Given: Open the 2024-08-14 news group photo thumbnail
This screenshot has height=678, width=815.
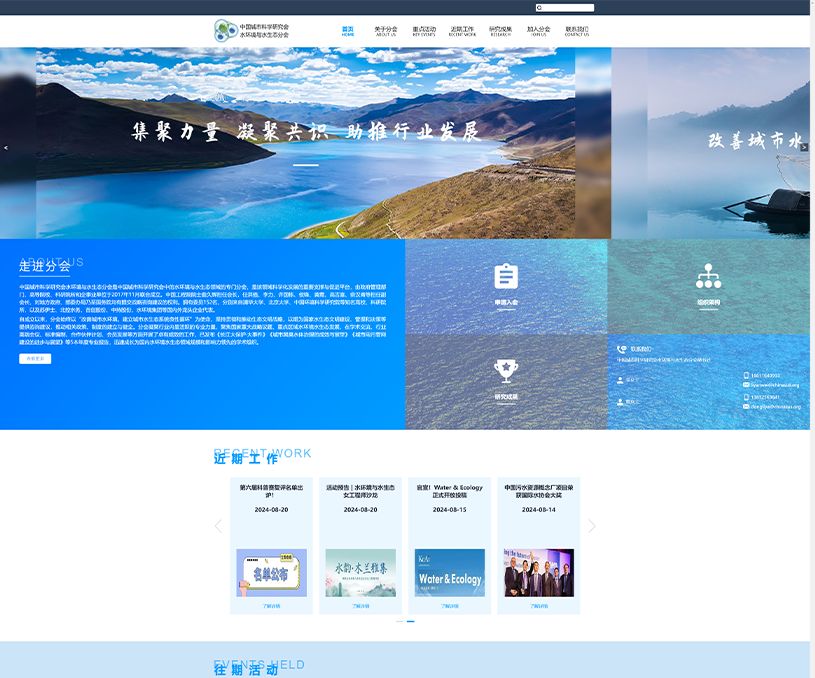Looking at the screenshot, I should coord(539,573).
